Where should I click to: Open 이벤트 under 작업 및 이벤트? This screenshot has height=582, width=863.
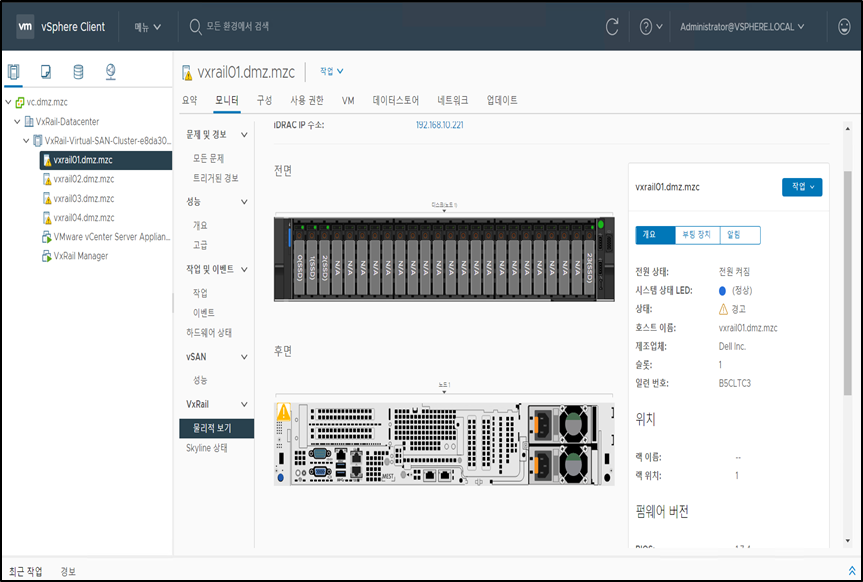(204, 313)
